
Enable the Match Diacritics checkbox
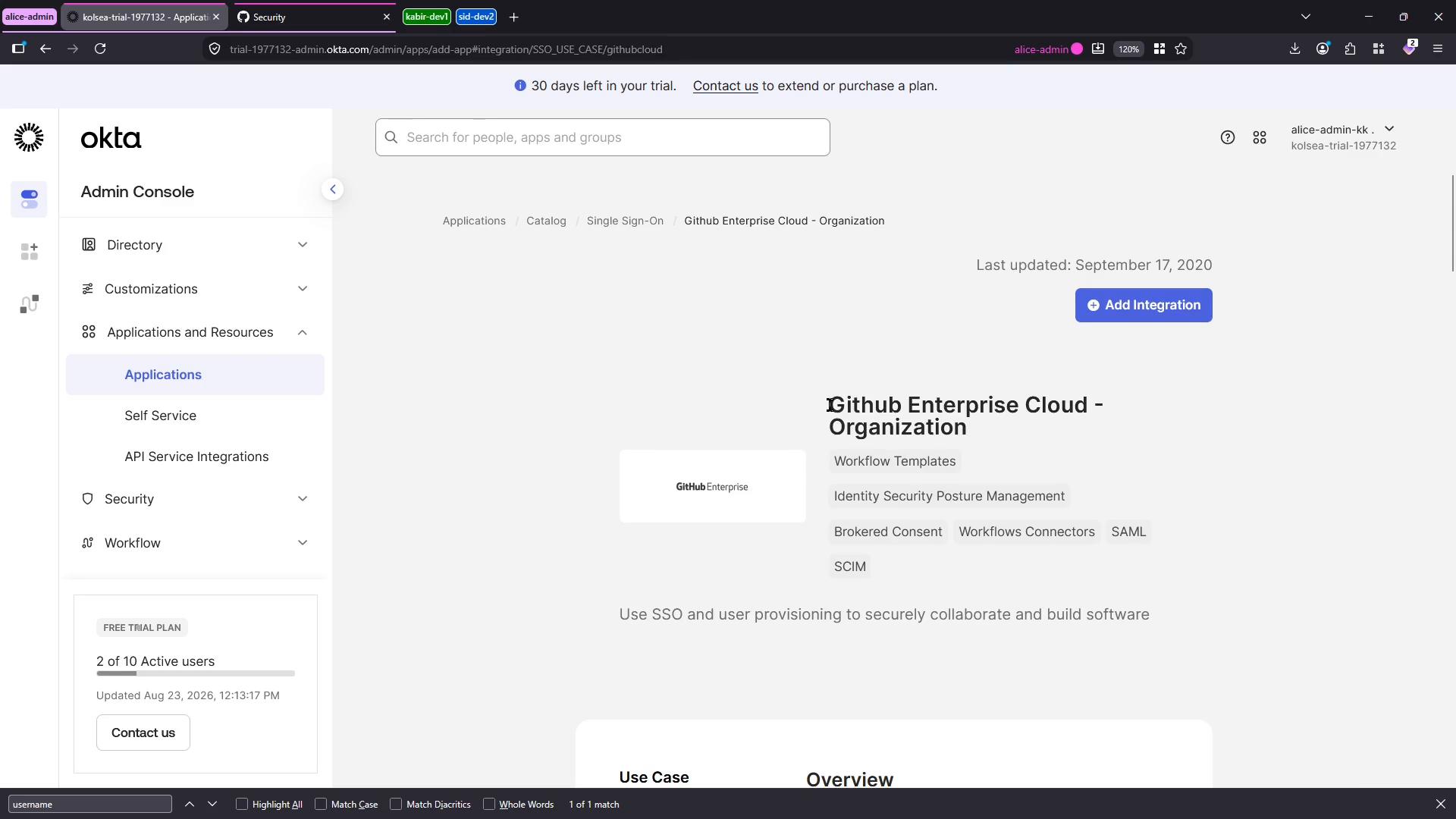coord(396,804)
